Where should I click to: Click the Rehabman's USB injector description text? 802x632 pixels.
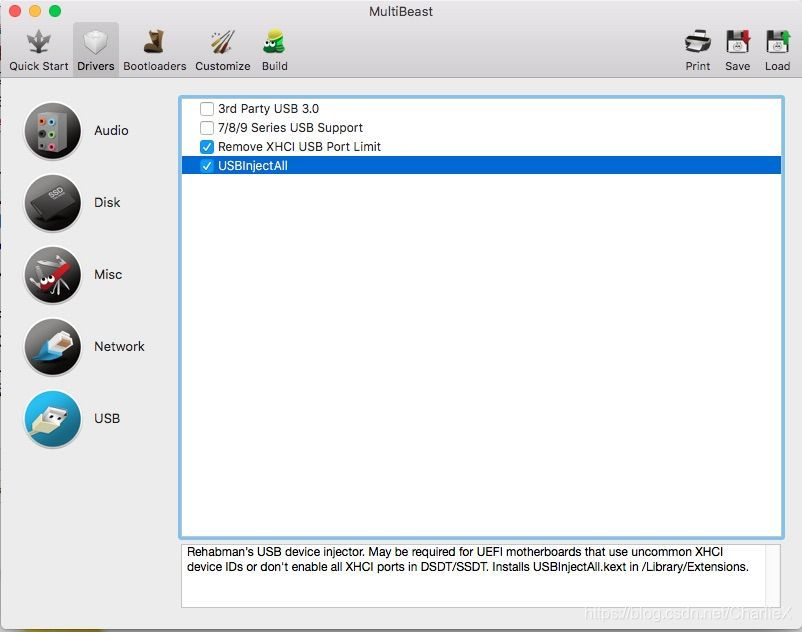coord(468,559)
